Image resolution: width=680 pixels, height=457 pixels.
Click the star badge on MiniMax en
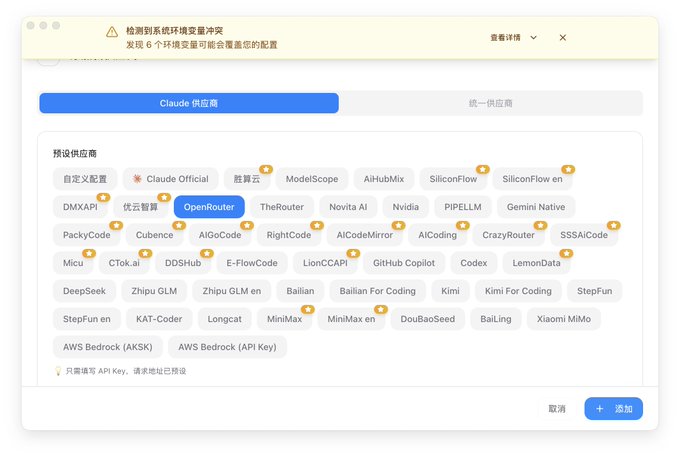381,310
